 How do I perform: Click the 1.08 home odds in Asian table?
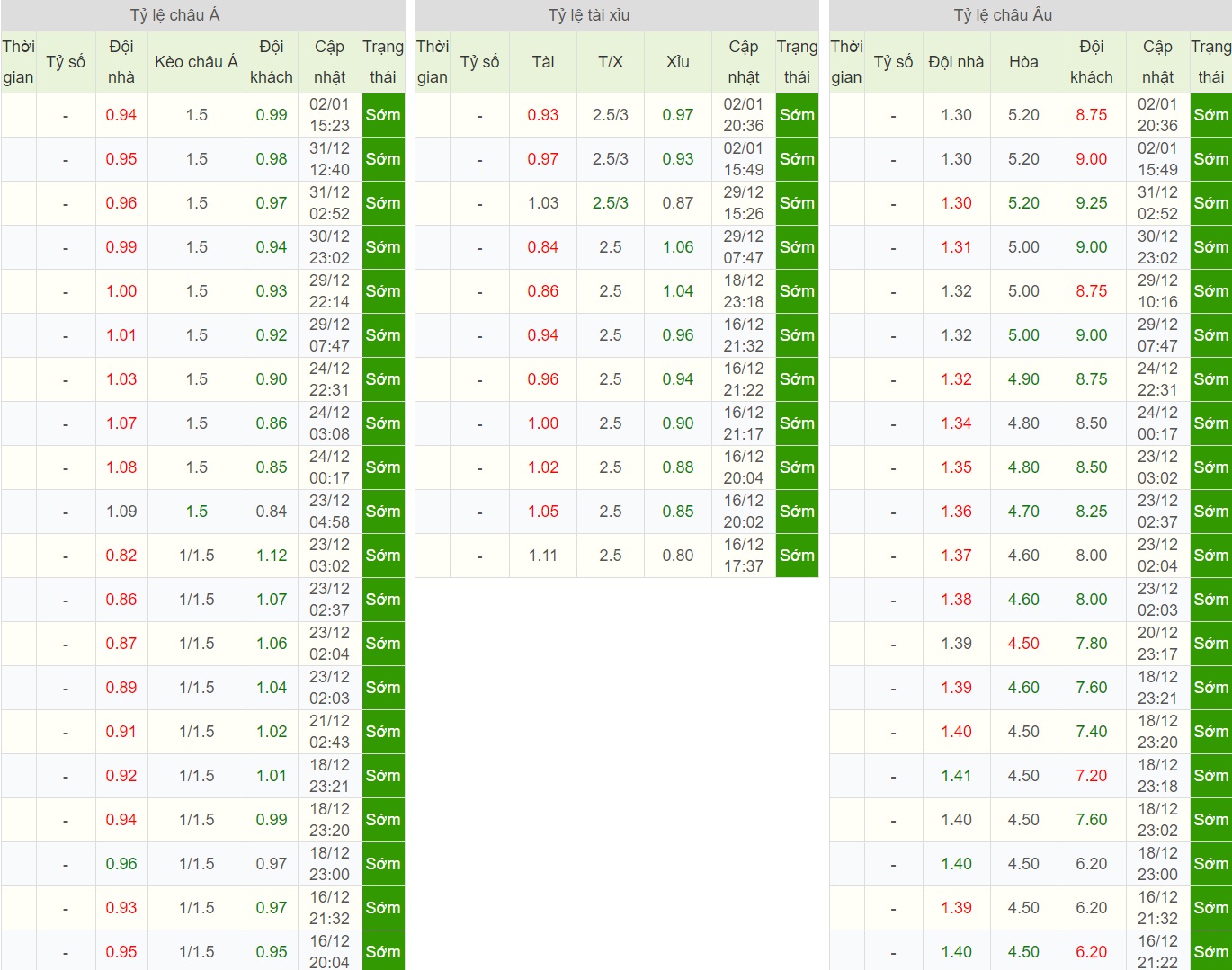(121, 467)
